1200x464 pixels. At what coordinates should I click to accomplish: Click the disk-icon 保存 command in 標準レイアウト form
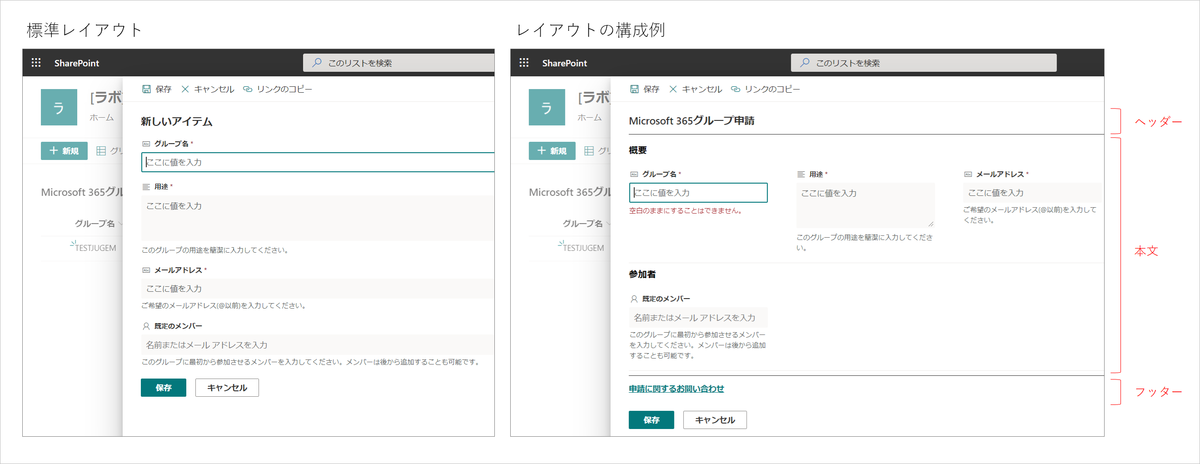tap(156, 89)
